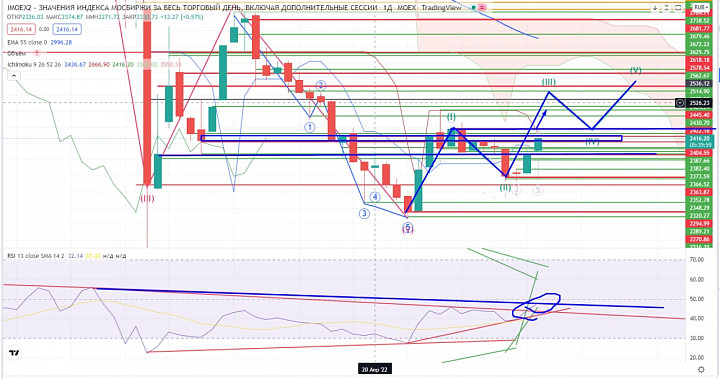This screenshot has height=379, width=720.
Task: Select the circled 3 wave label
Action: [365, 213]
